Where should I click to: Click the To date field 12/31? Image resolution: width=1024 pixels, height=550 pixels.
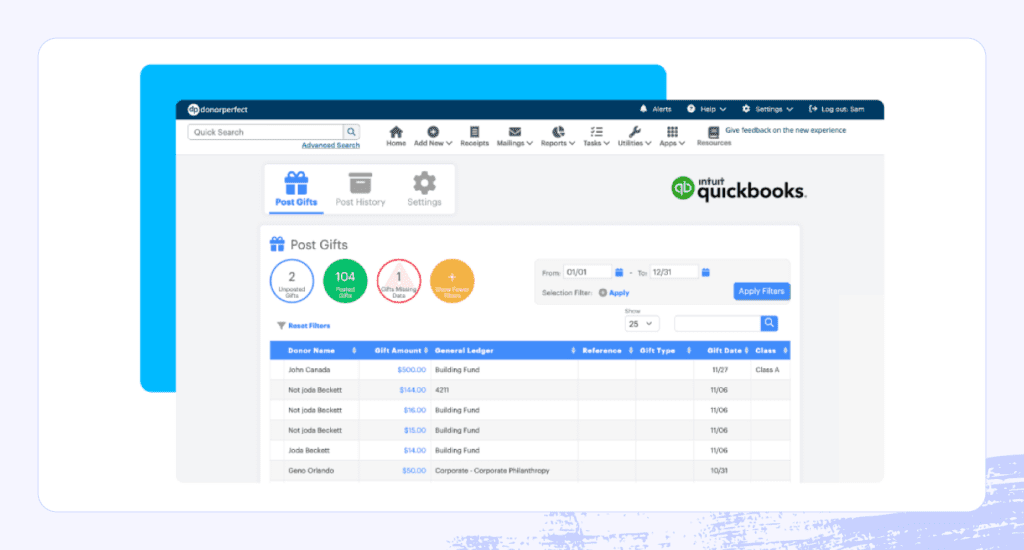coord(674,272)
